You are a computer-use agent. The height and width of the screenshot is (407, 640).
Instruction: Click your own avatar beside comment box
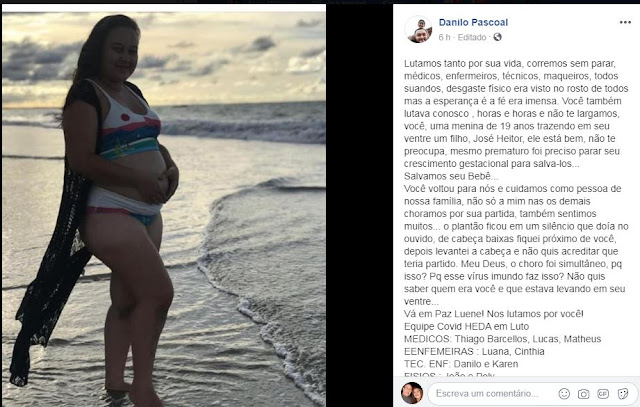coord(412,393)
